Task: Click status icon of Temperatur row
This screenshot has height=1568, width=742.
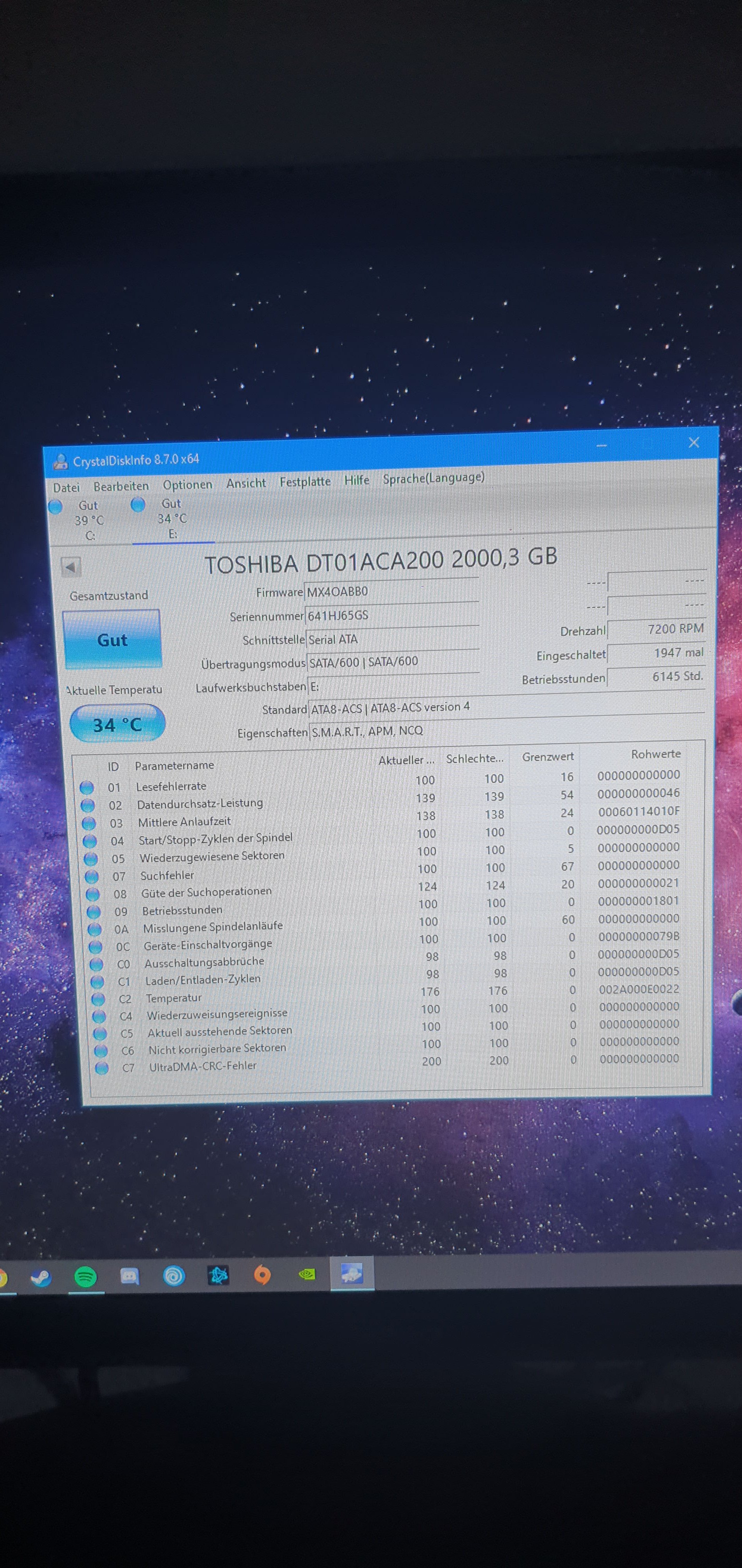Action: [99, 999]
